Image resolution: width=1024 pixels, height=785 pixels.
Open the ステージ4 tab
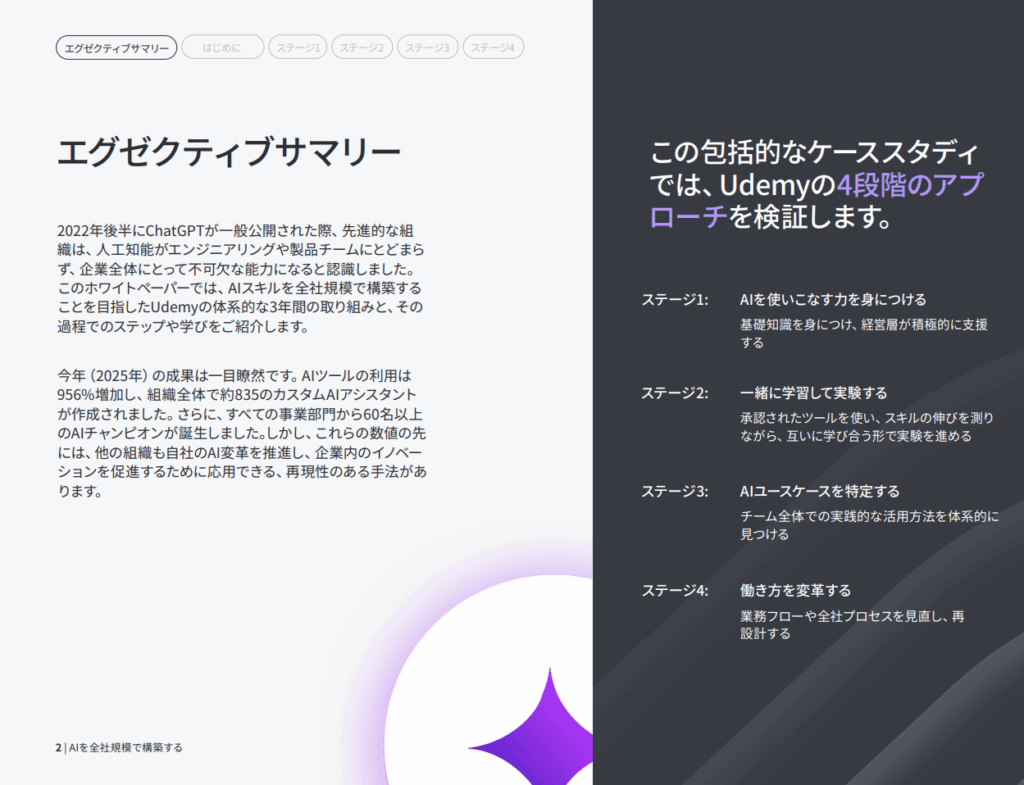493,47
